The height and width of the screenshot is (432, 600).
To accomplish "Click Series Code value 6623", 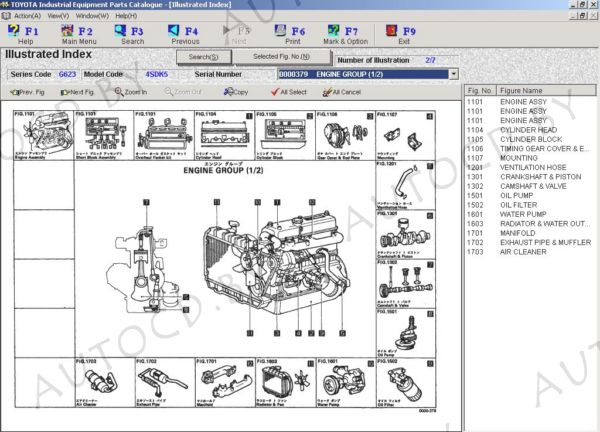I will click(x=67, y=74).
